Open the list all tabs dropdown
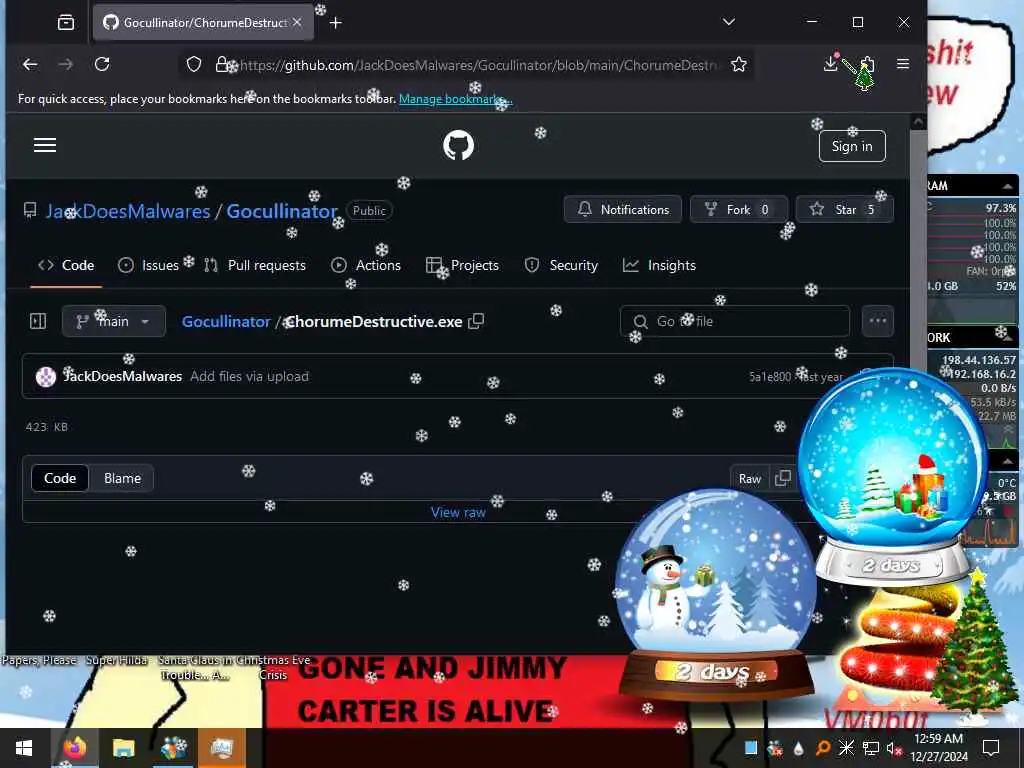 (729, 22)
